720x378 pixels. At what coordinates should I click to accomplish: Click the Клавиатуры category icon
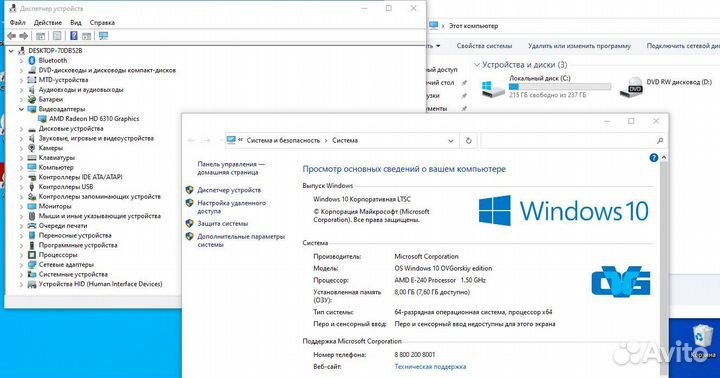(32, 158)
